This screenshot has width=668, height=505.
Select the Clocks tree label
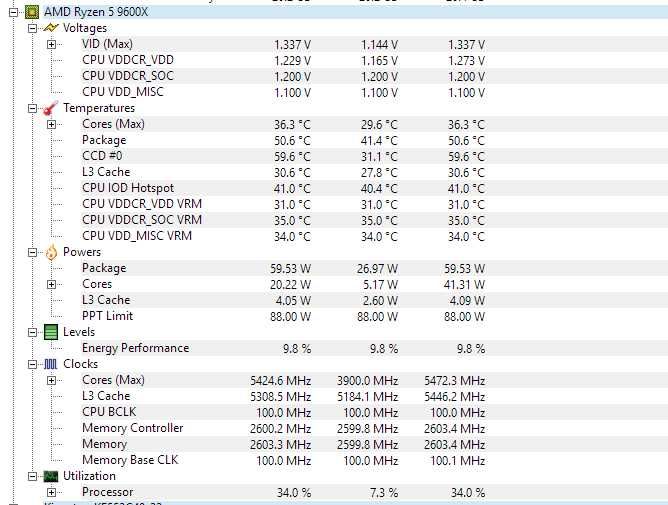(80, 364)
